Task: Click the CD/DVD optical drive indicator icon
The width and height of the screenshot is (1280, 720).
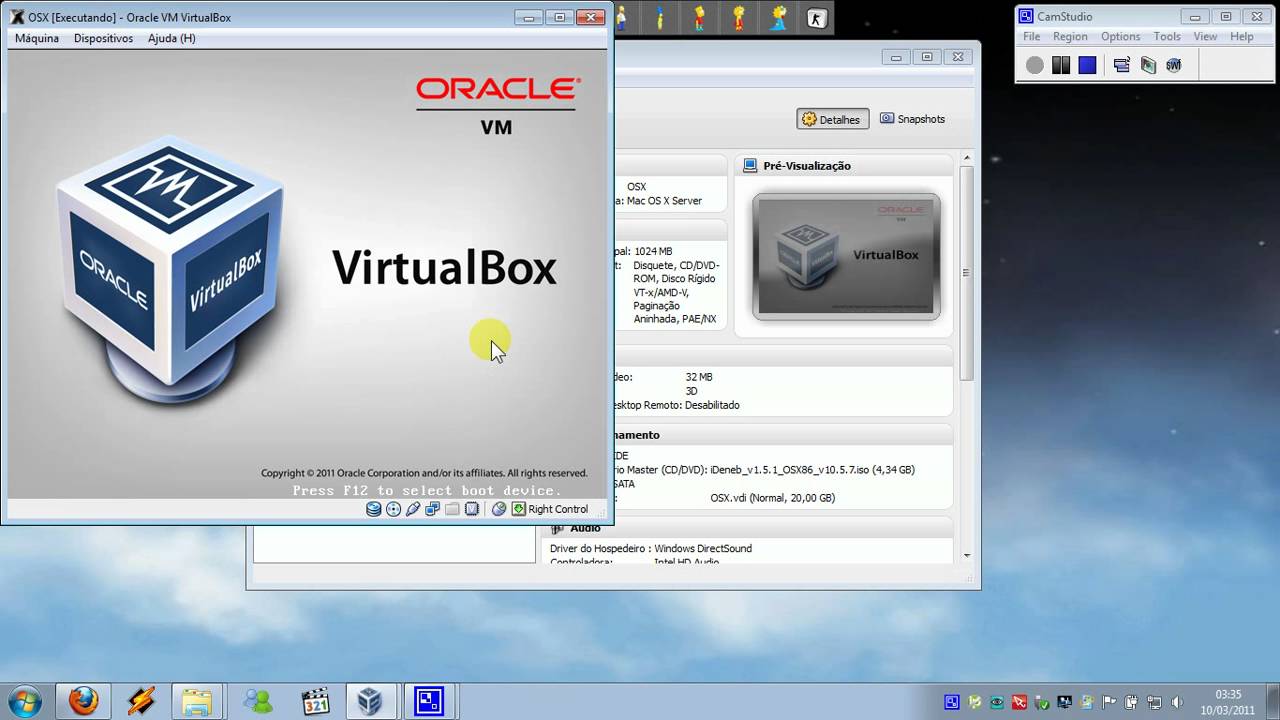Action: pyautogui.click(x=393, y=509)
